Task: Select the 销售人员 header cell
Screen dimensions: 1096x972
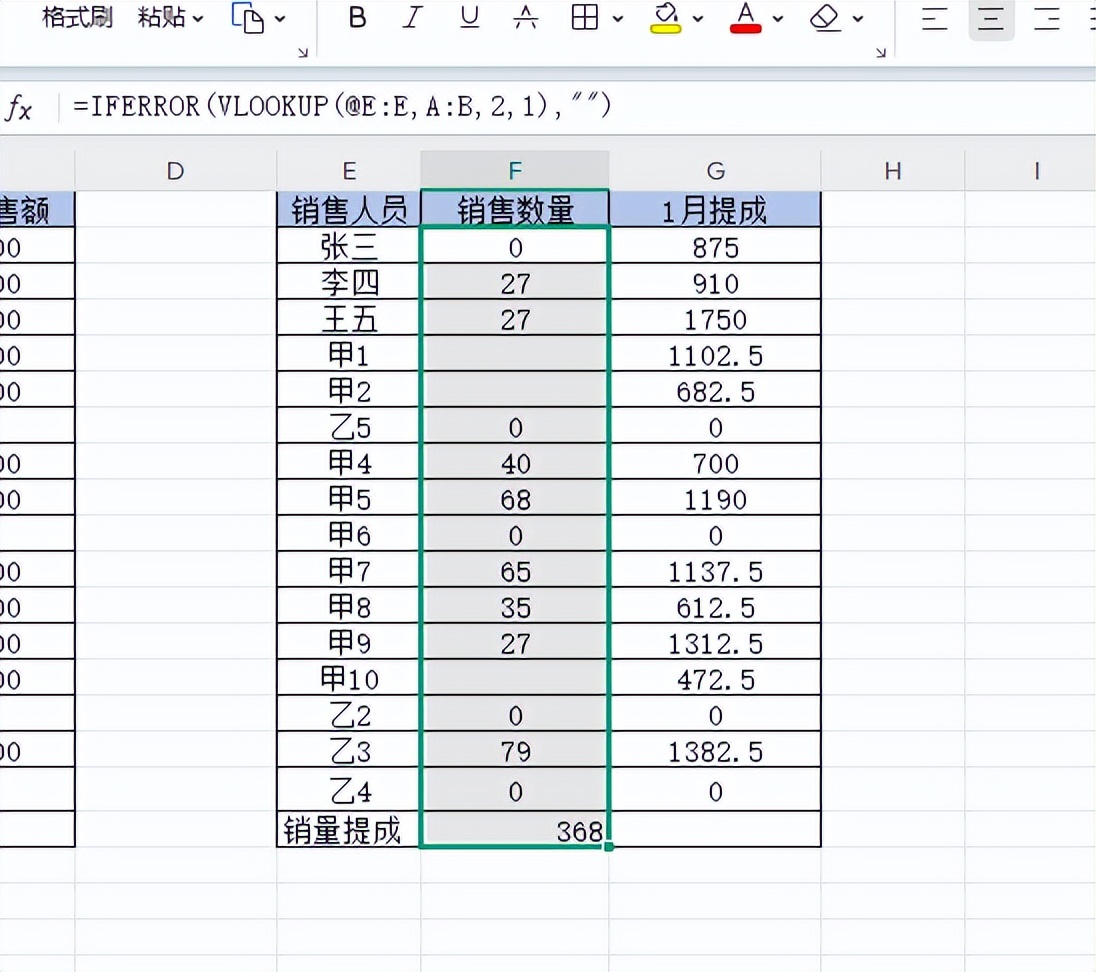Action: [349, 209]
